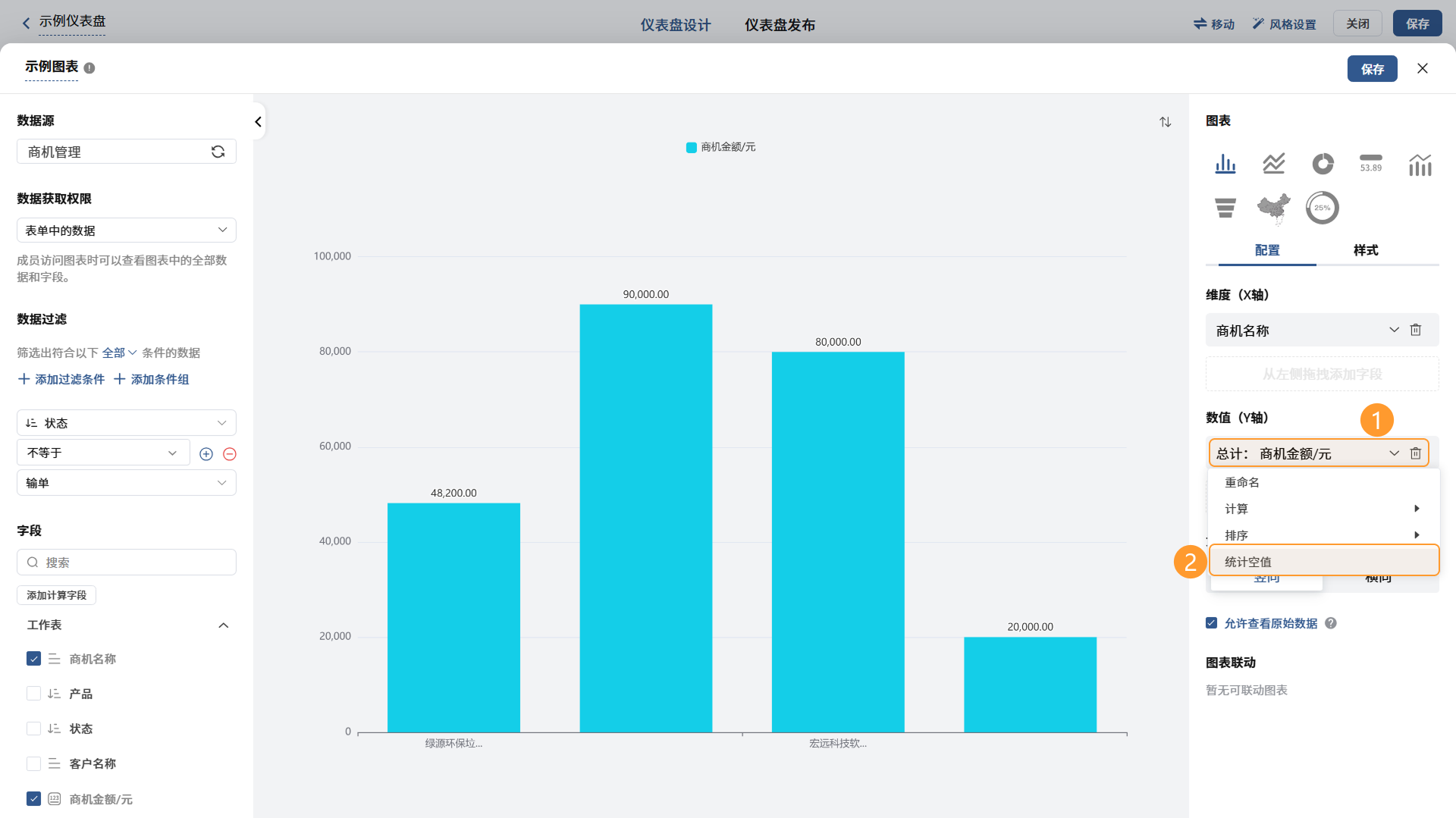The height and width of the screenshot is (818, 1456).
Task: Click the 80,000.00 bar for 宏远科技软...
Action: tap(838, 542)
